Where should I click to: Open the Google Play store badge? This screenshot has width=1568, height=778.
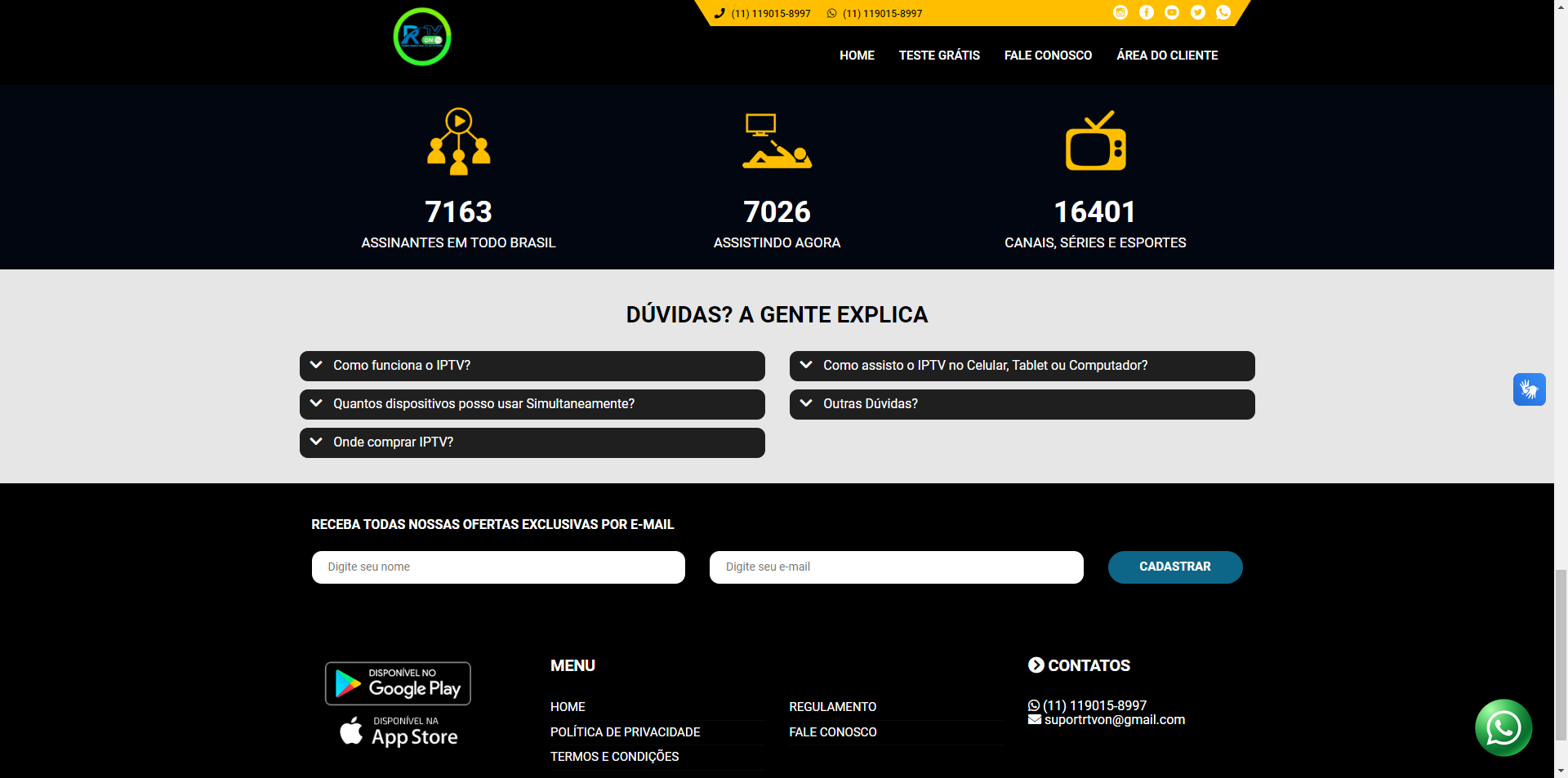point(398,683)
